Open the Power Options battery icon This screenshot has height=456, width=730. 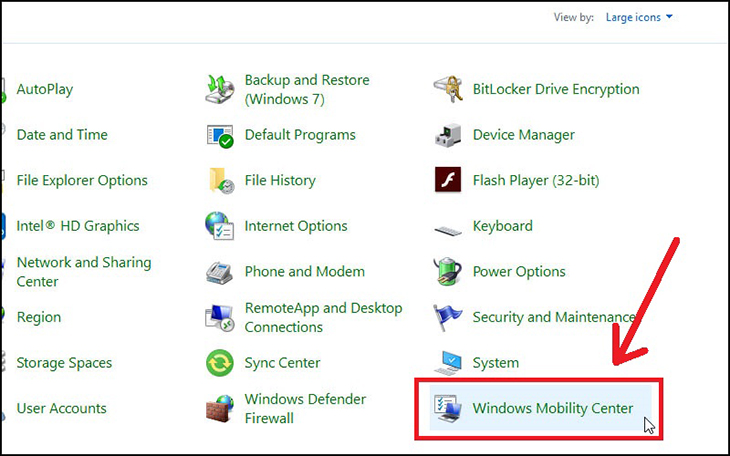tap(447, 271)
